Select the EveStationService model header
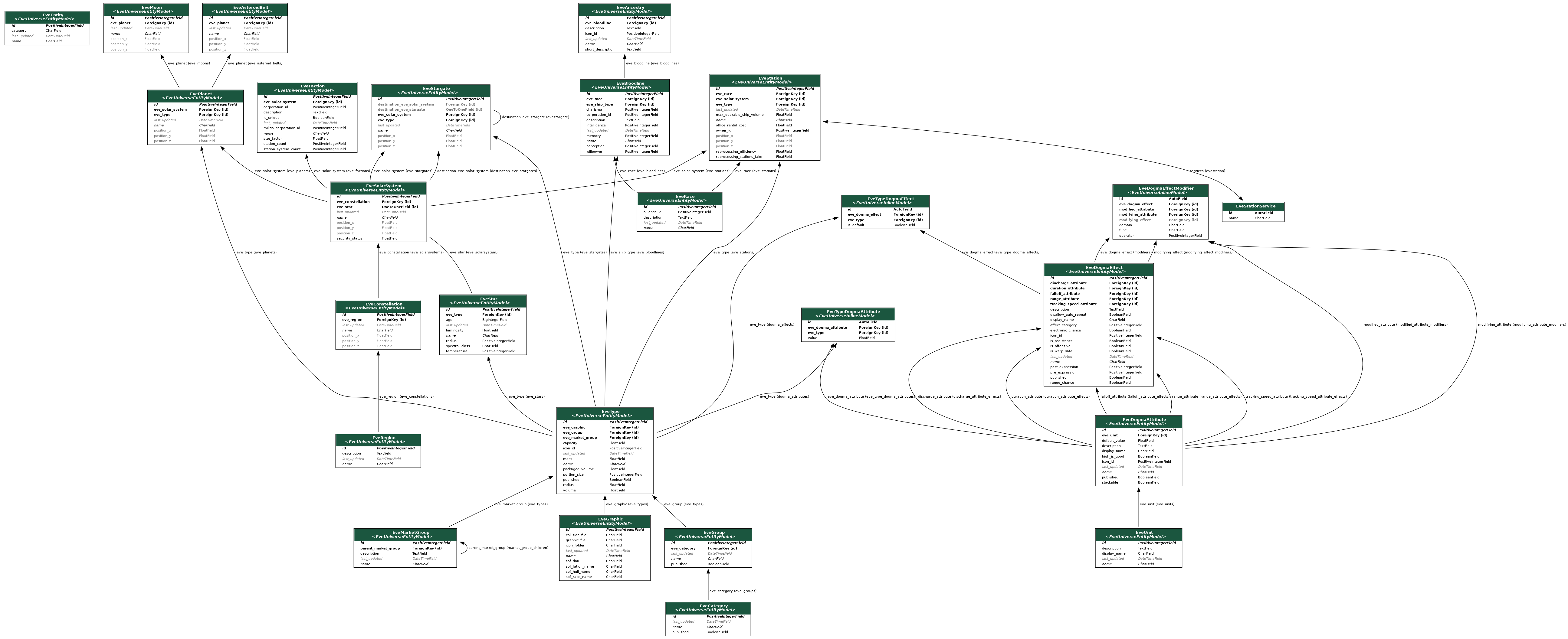This screenshot has width=1568, height=639. (1253, 206)
